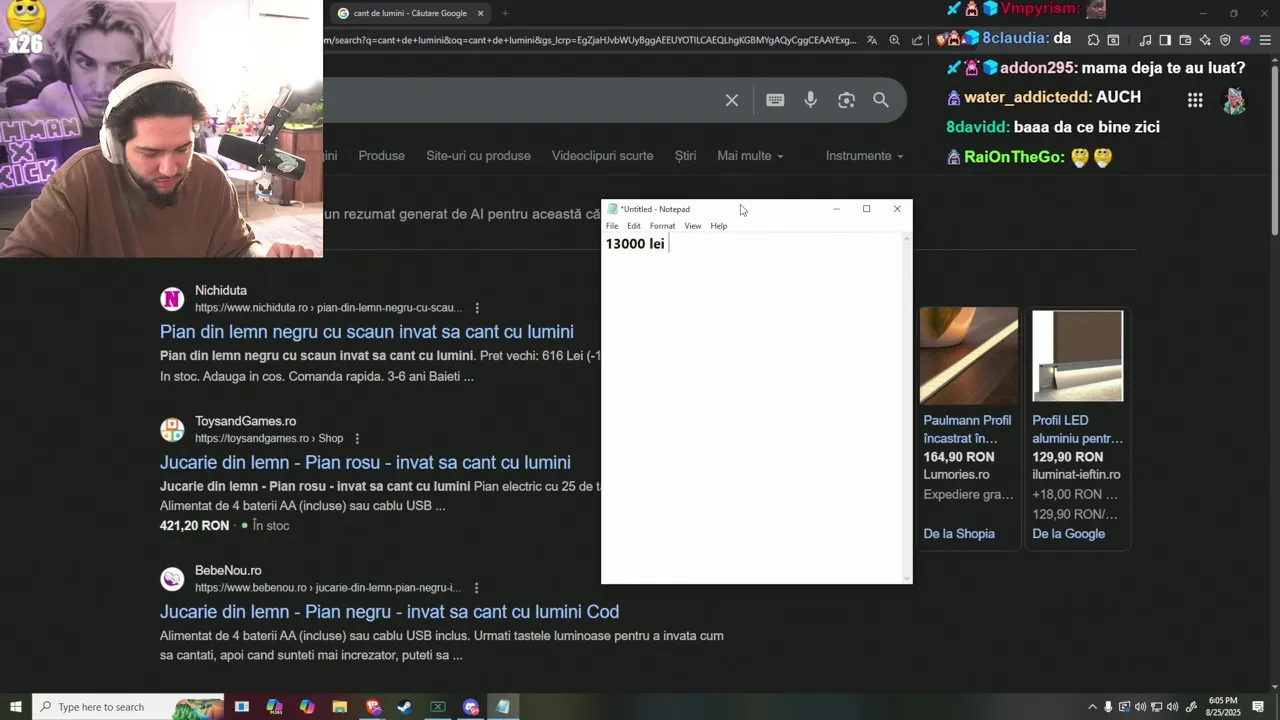Expand the Mai multe dropdown
Viewport: 1280px width, 720px height.
[x=750, y=156]
